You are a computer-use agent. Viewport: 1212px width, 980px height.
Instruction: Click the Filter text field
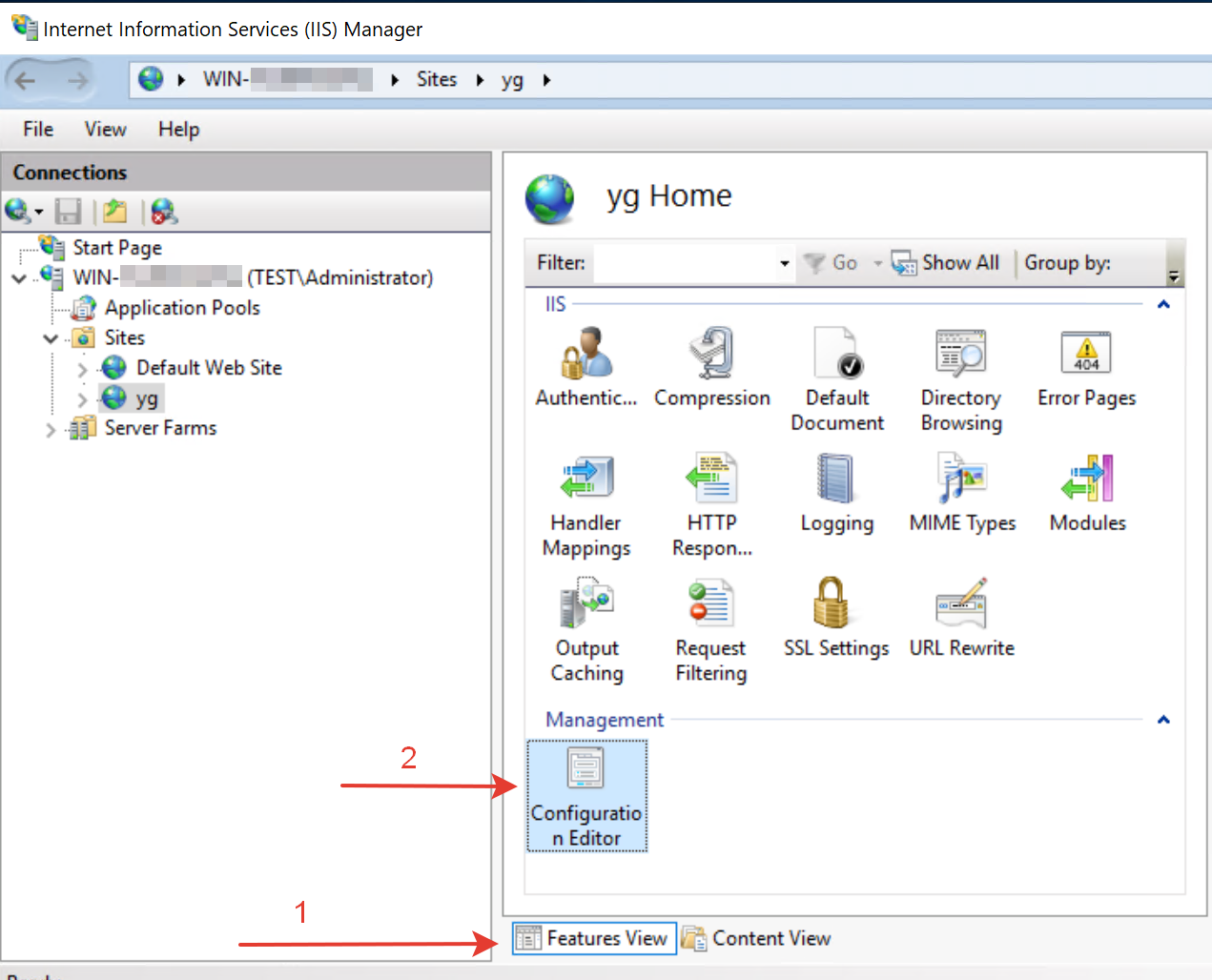click(685, 263)
